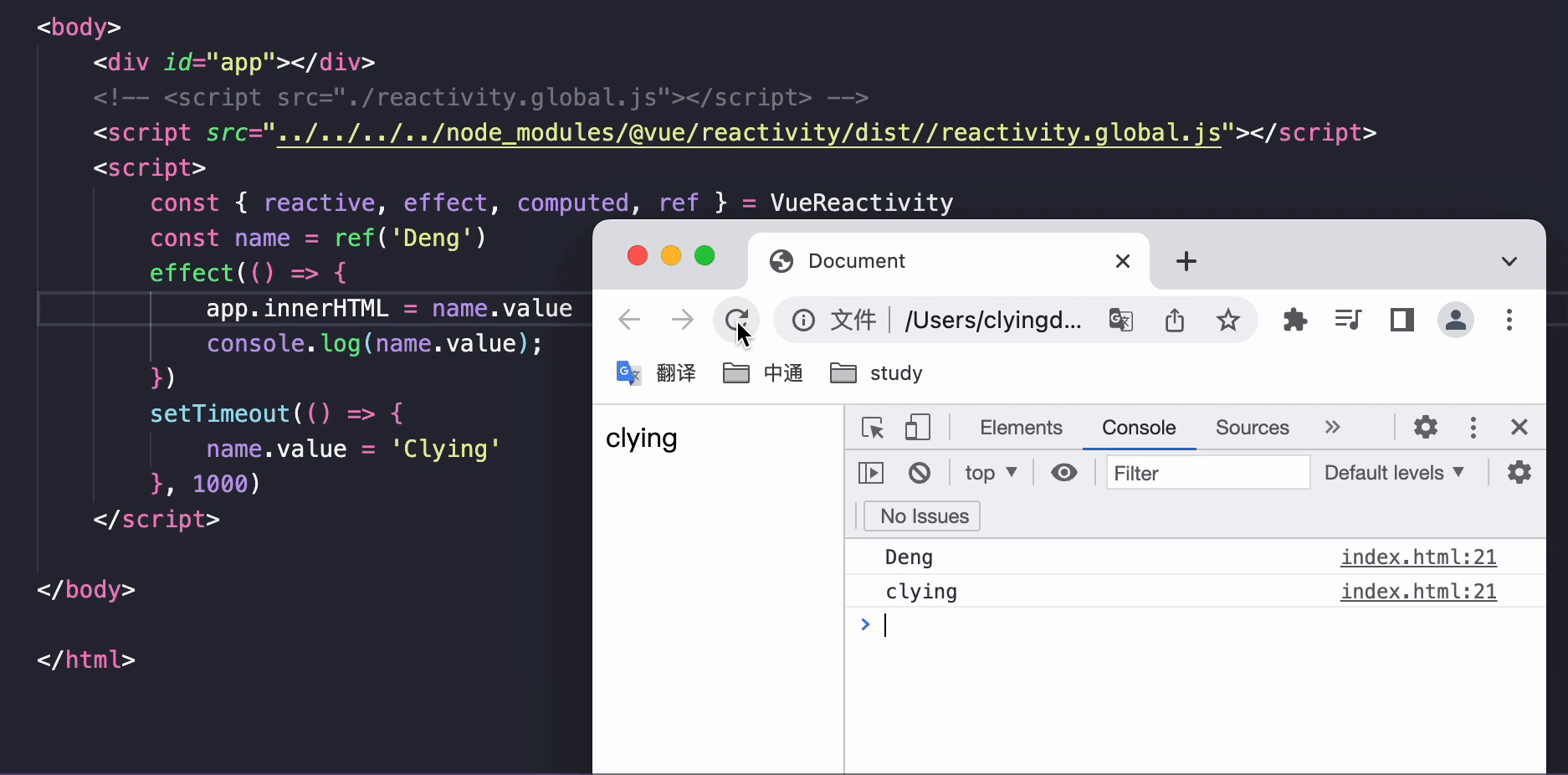Open a new browser tab
The image size is (1568, 775).
click(x=1186, y=261)
